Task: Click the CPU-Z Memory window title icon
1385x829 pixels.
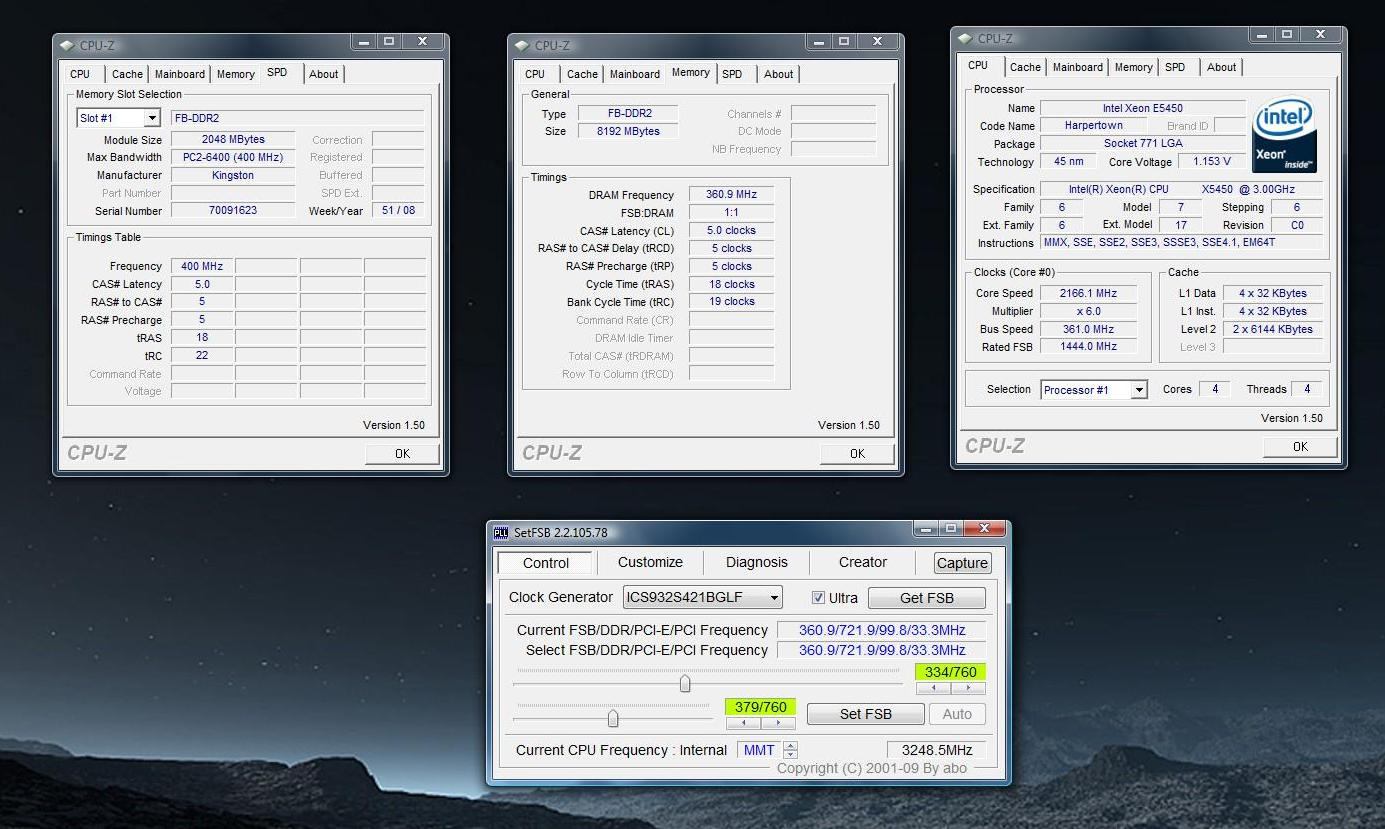Action: 522,45
